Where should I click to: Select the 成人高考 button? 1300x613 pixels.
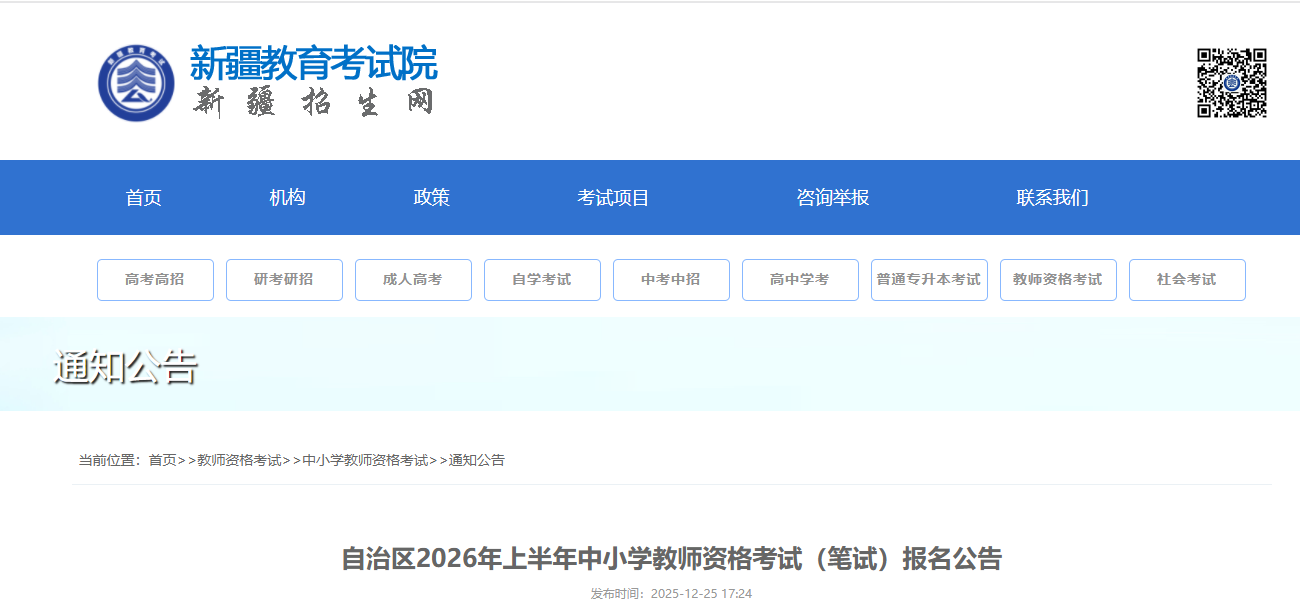(413, 280)
